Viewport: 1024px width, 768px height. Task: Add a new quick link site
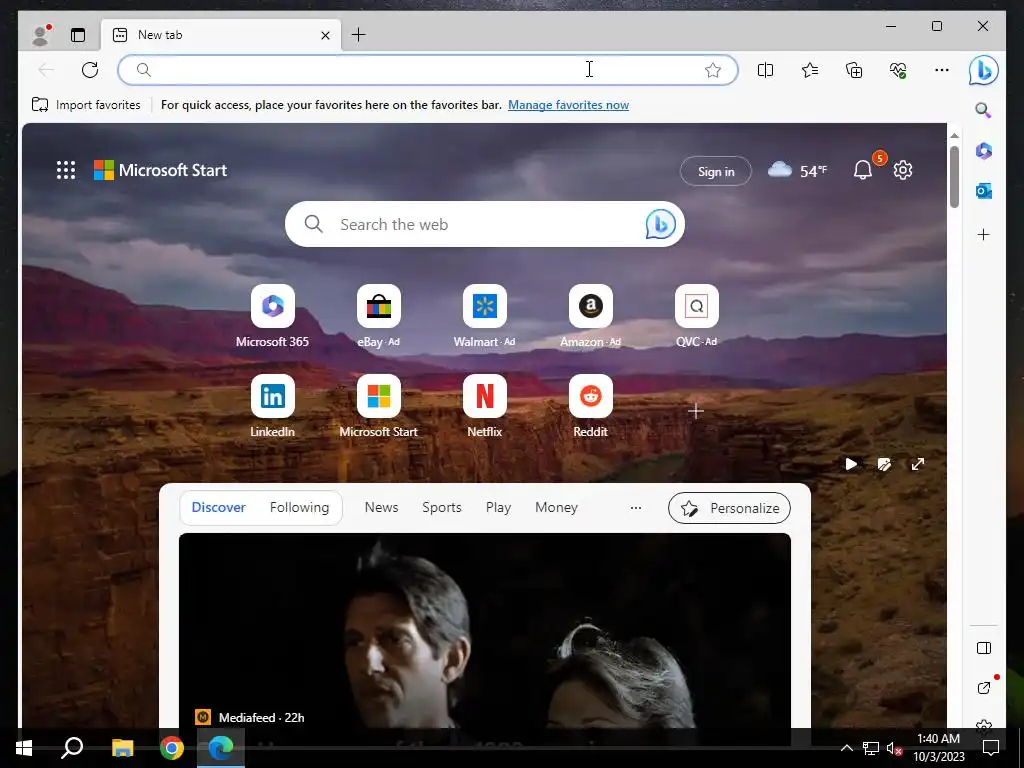click(x=696, y=411)
